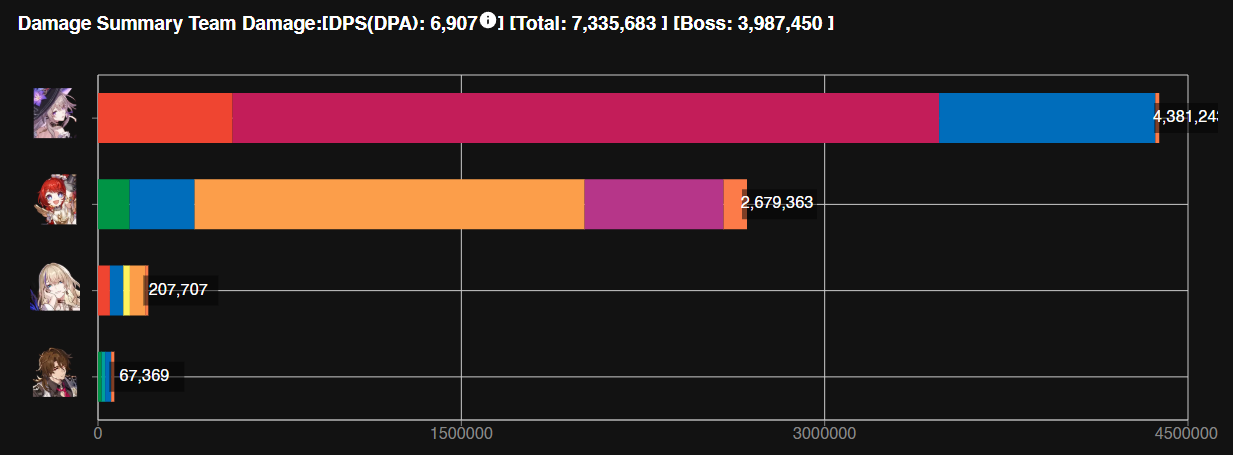Screen dimensions: 1233x455
Task: Click the red segment of third bar
Action: point(104,290)
